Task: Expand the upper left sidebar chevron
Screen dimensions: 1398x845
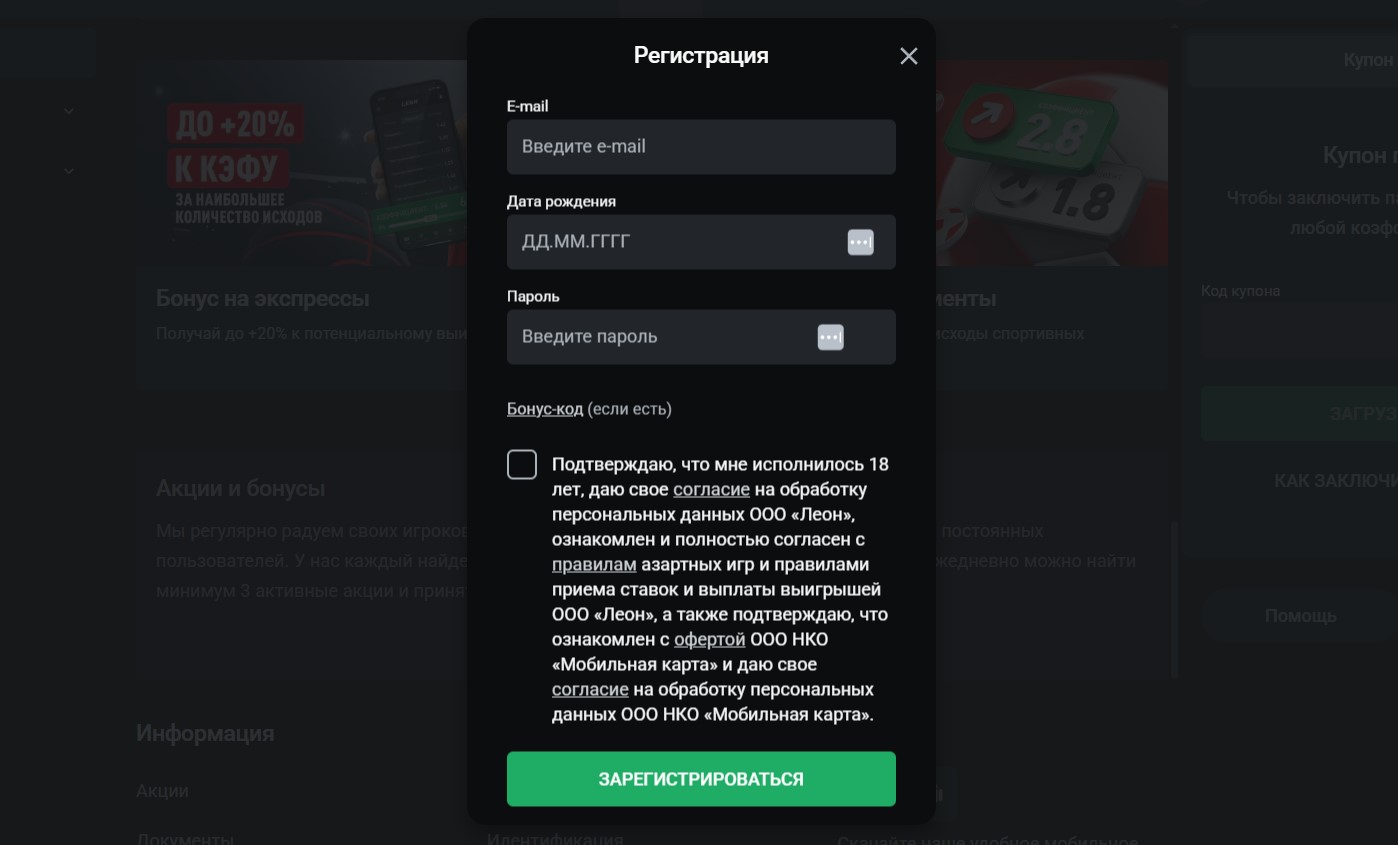Action: (x=69, y=111)
